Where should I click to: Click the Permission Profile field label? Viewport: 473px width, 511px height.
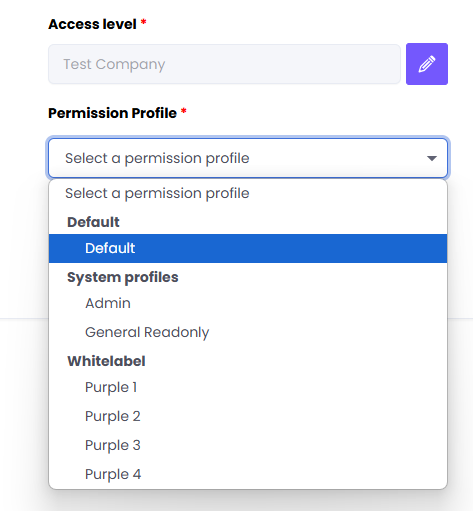click(112, 113)
